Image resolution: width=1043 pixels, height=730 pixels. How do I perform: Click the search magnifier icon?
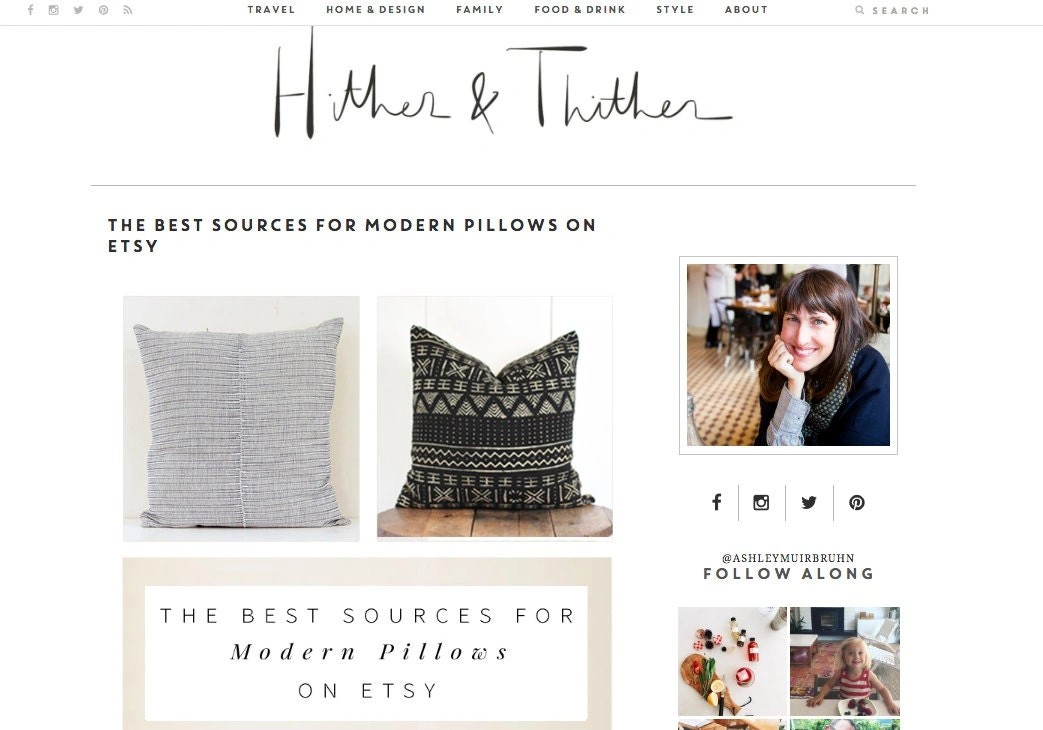coord(859,10)
